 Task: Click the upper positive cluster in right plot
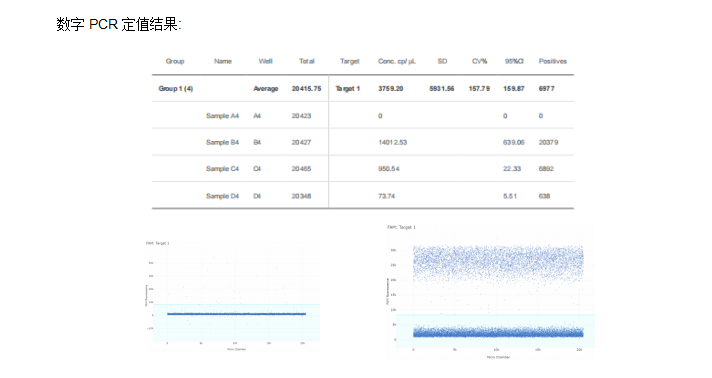[498, 264]
